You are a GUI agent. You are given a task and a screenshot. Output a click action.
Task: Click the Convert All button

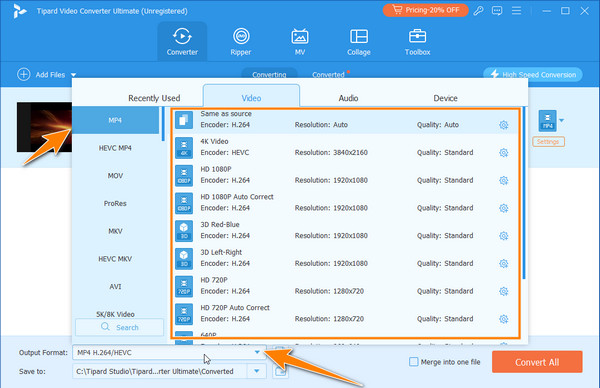(x=537, y=362)
